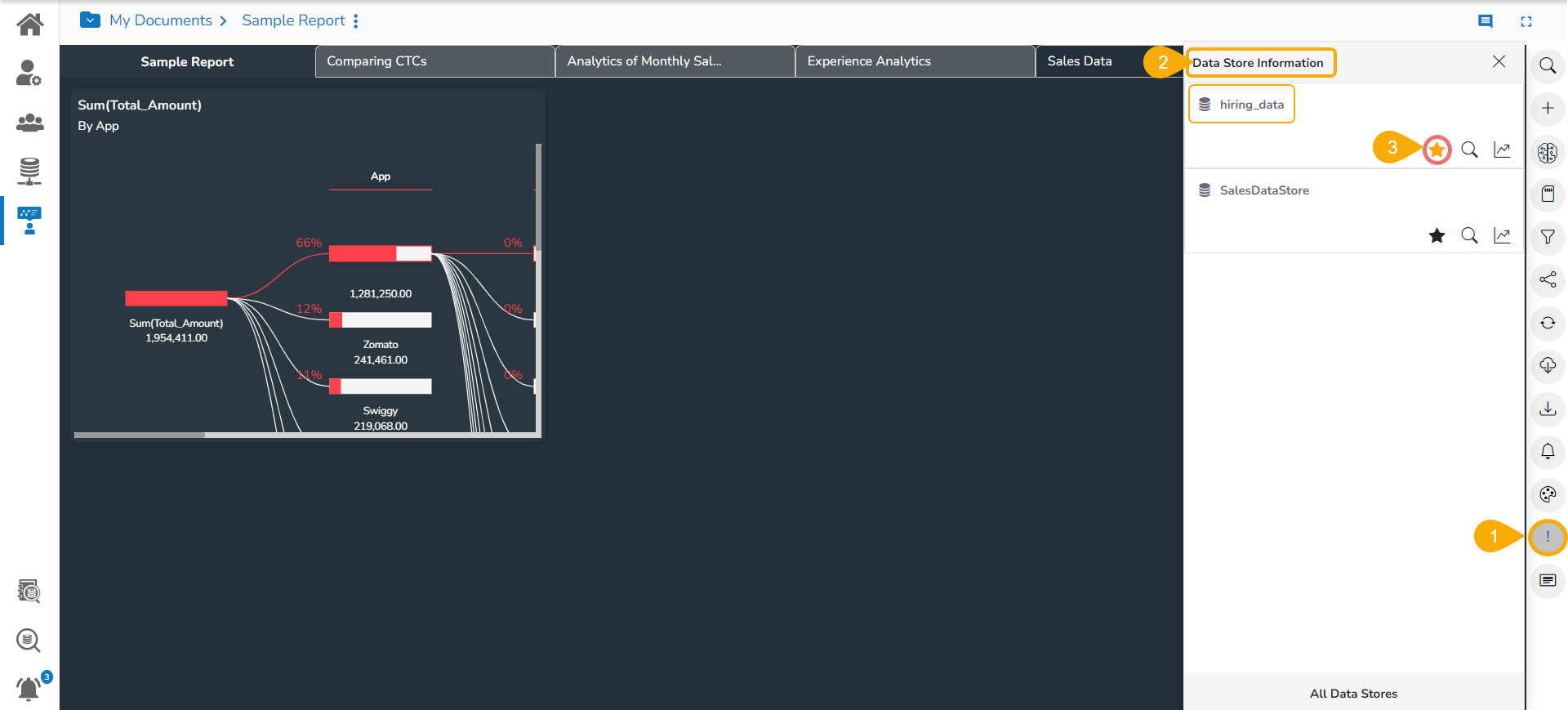Click the By App chart subtitle
The width and height of the screenshot is (1568, 710).
tap(99, 126)
